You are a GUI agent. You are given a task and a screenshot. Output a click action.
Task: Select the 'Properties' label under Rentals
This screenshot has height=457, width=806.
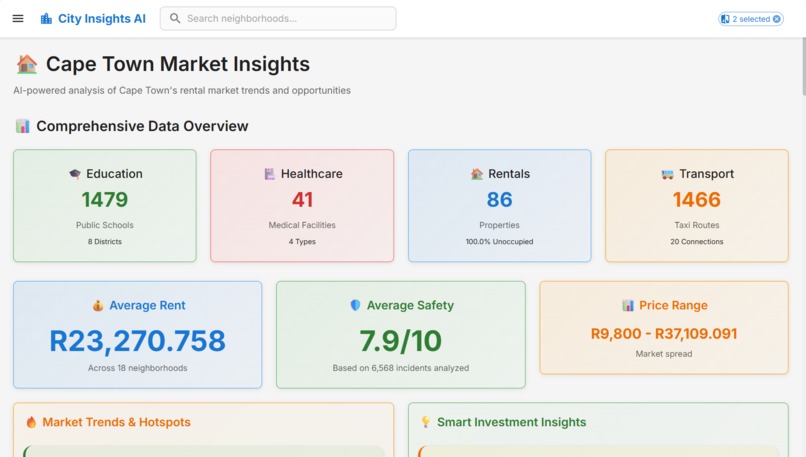[x=500, y=225]
